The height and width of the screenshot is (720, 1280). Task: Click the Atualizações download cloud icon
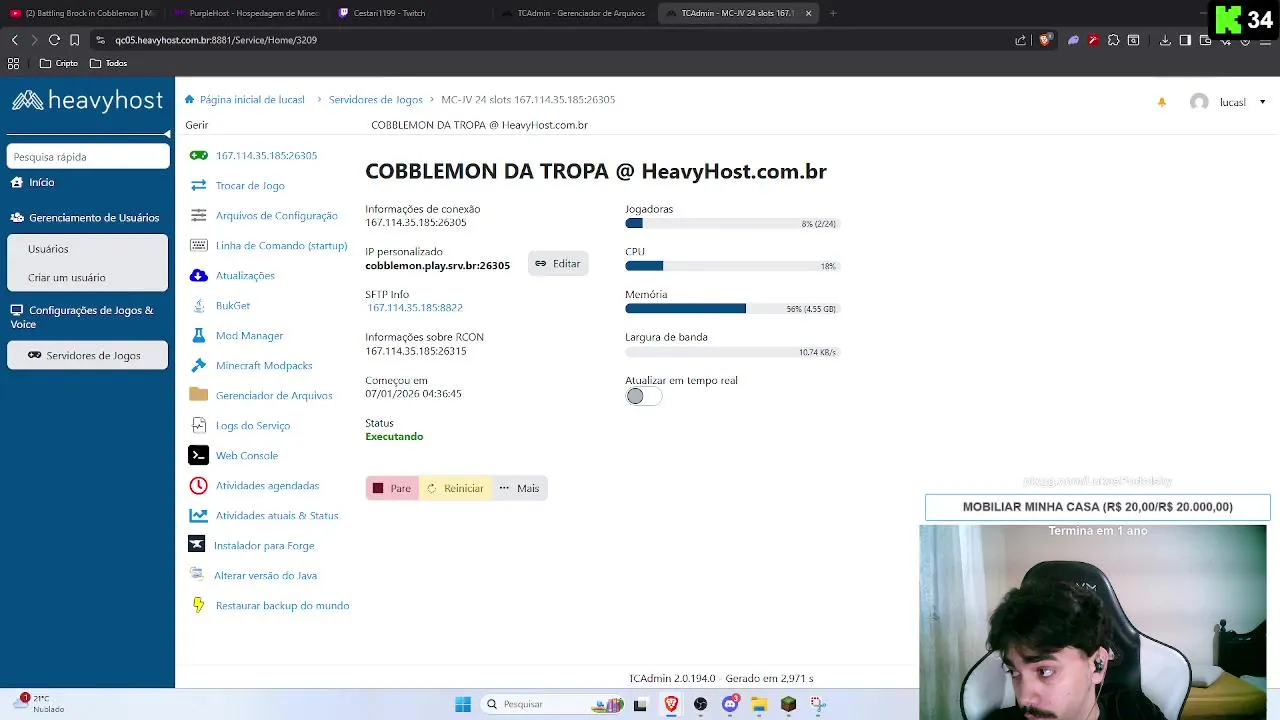[x=198, y=275]
